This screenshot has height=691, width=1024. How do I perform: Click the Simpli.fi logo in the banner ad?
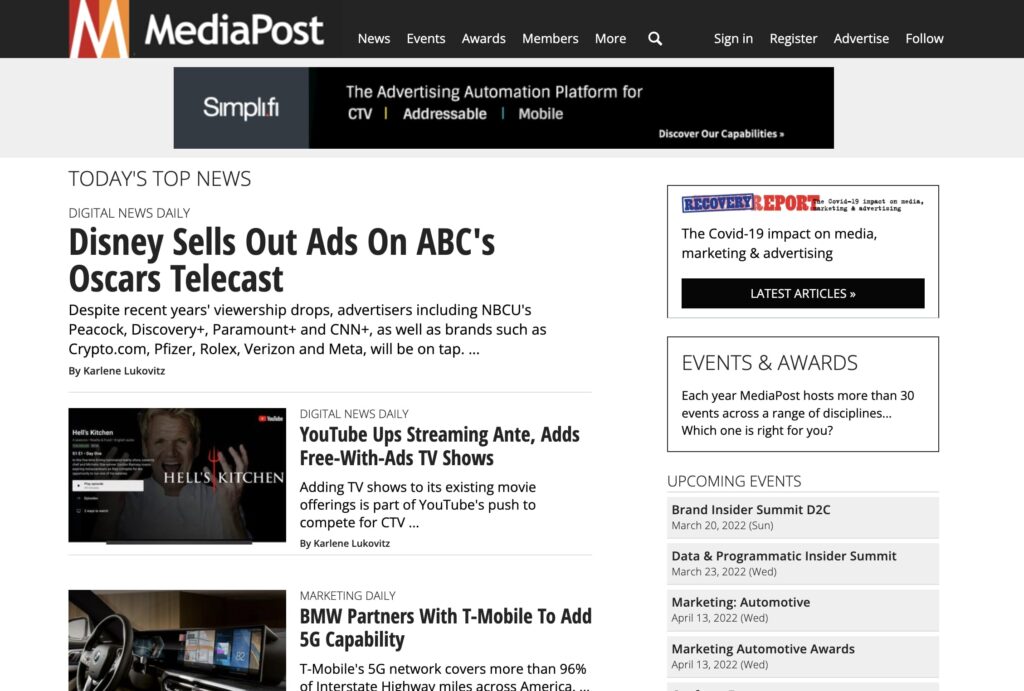click(242, 106)
